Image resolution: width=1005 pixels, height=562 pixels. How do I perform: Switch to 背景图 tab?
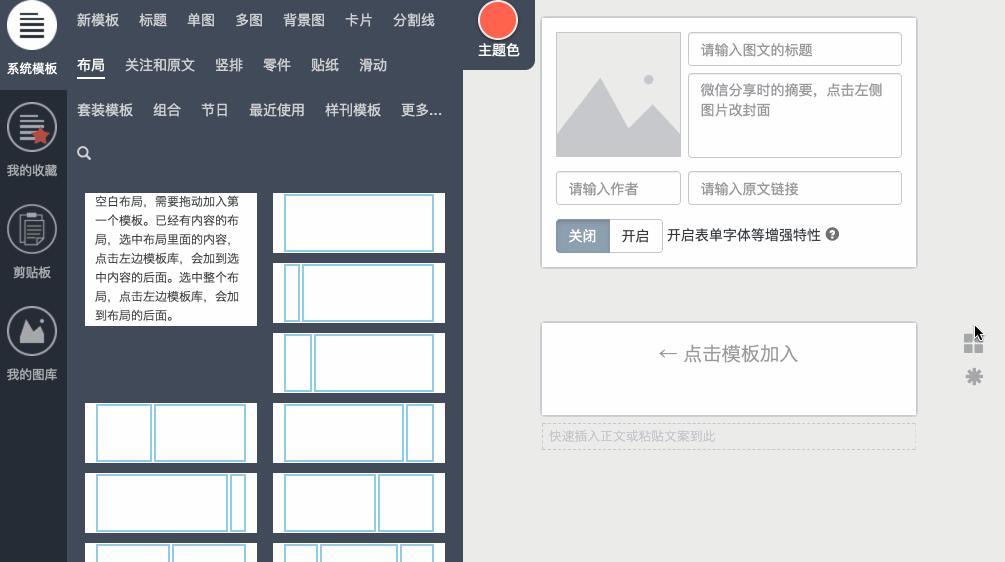(304, 21)
